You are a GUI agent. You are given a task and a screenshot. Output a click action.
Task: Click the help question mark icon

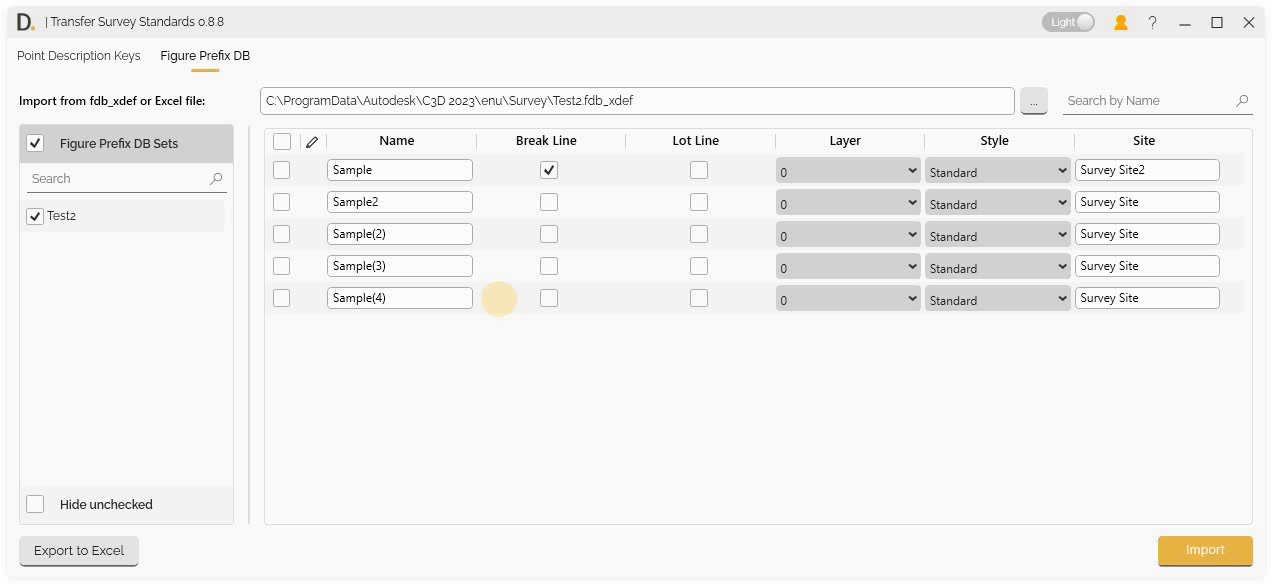click(x=1152, y=21)
